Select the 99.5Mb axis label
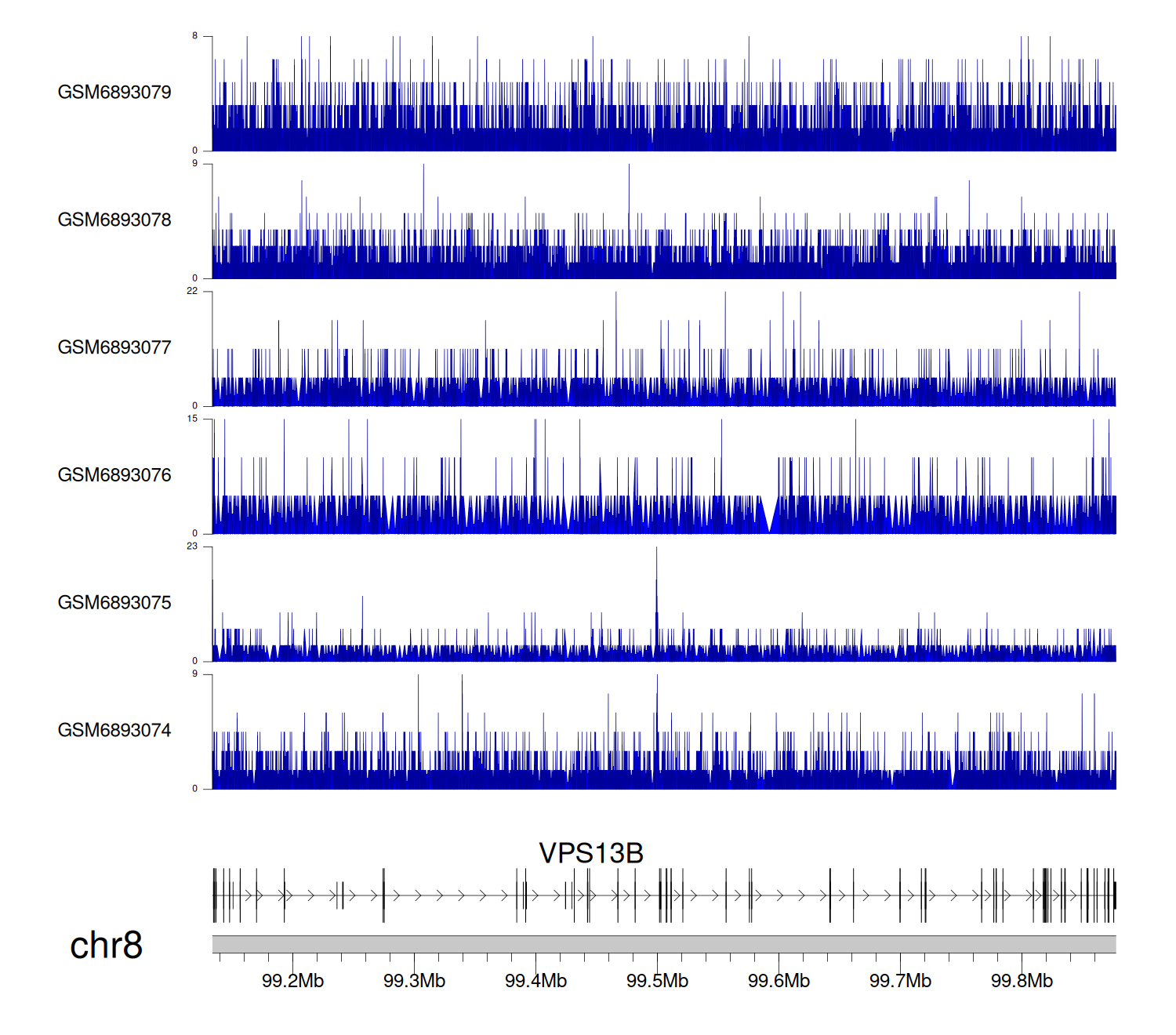 [x=657, y=982]
